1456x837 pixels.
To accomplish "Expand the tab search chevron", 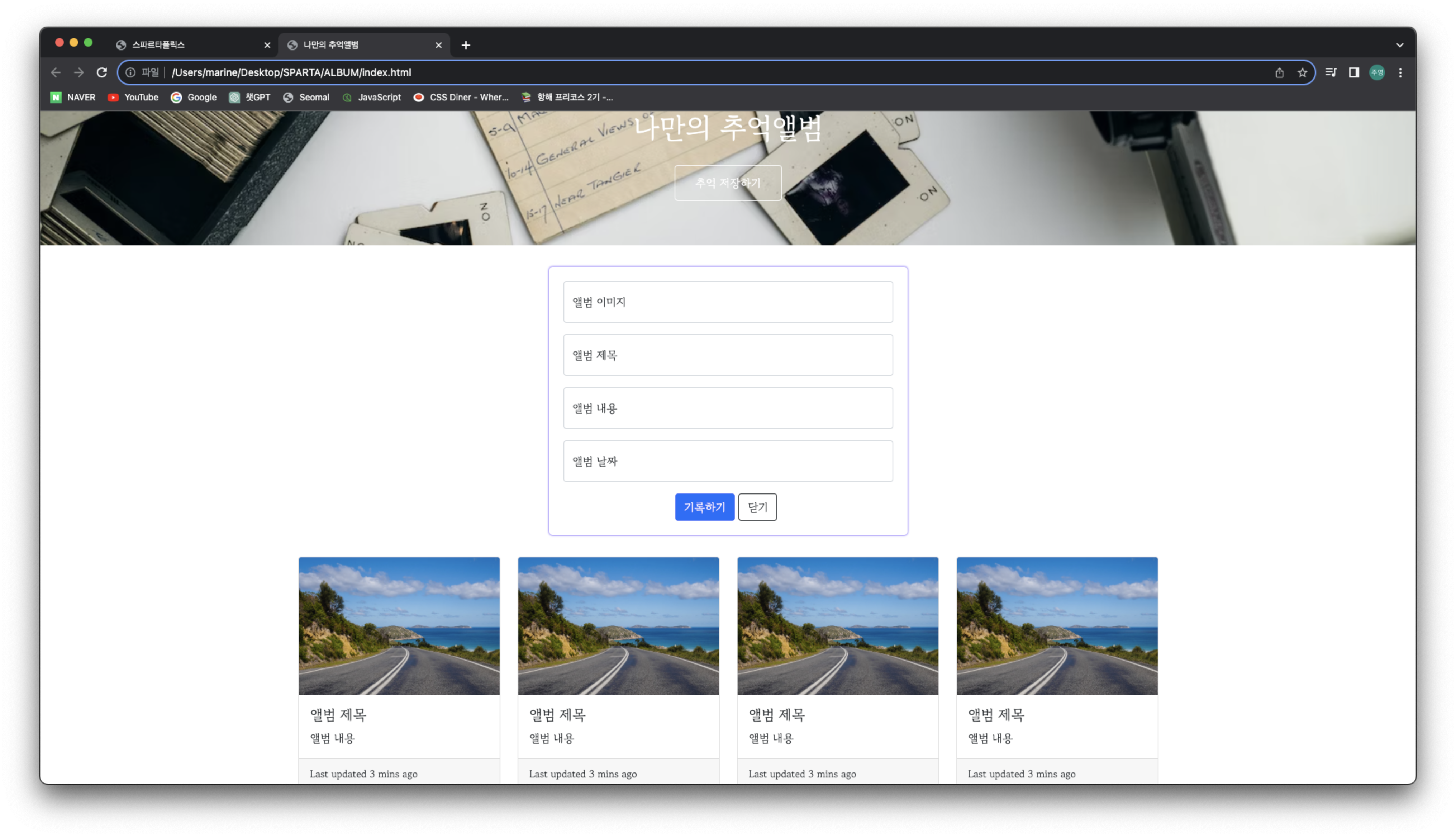I will tap(1400, 45).
